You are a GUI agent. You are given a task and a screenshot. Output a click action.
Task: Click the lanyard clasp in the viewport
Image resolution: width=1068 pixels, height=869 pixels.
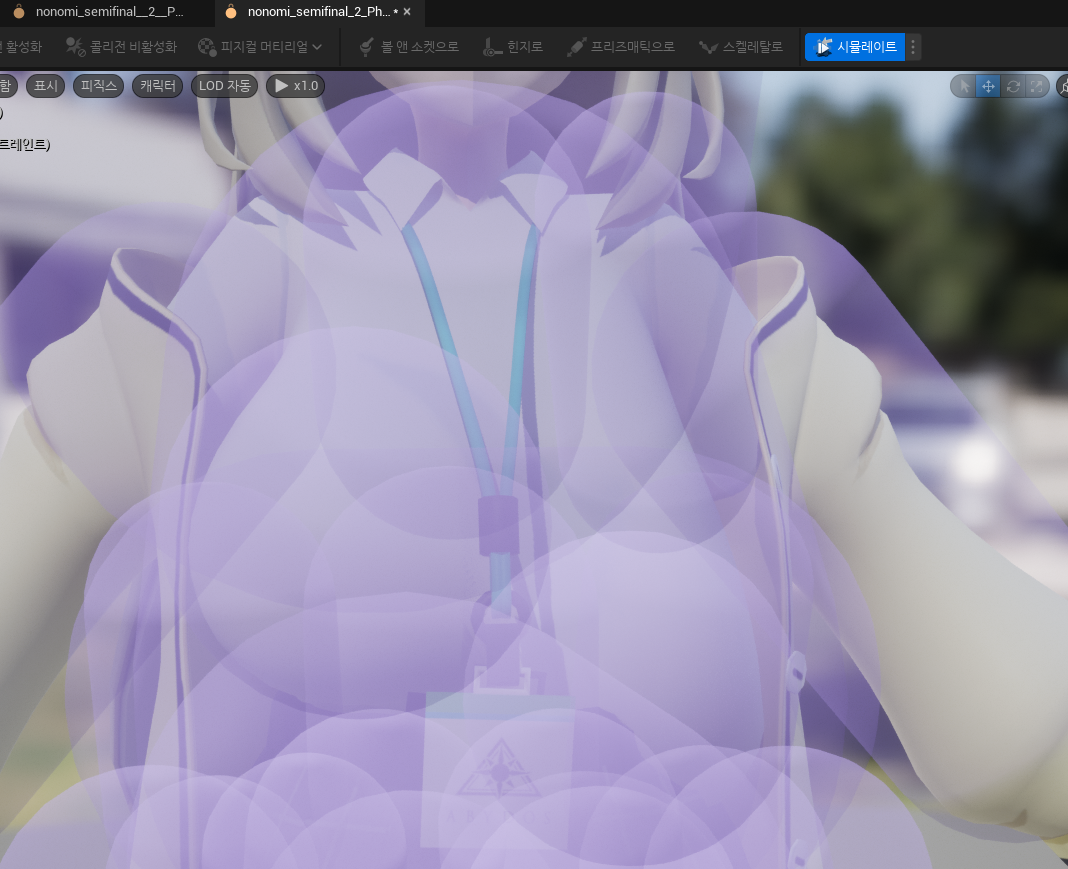[x=498, y=524]
